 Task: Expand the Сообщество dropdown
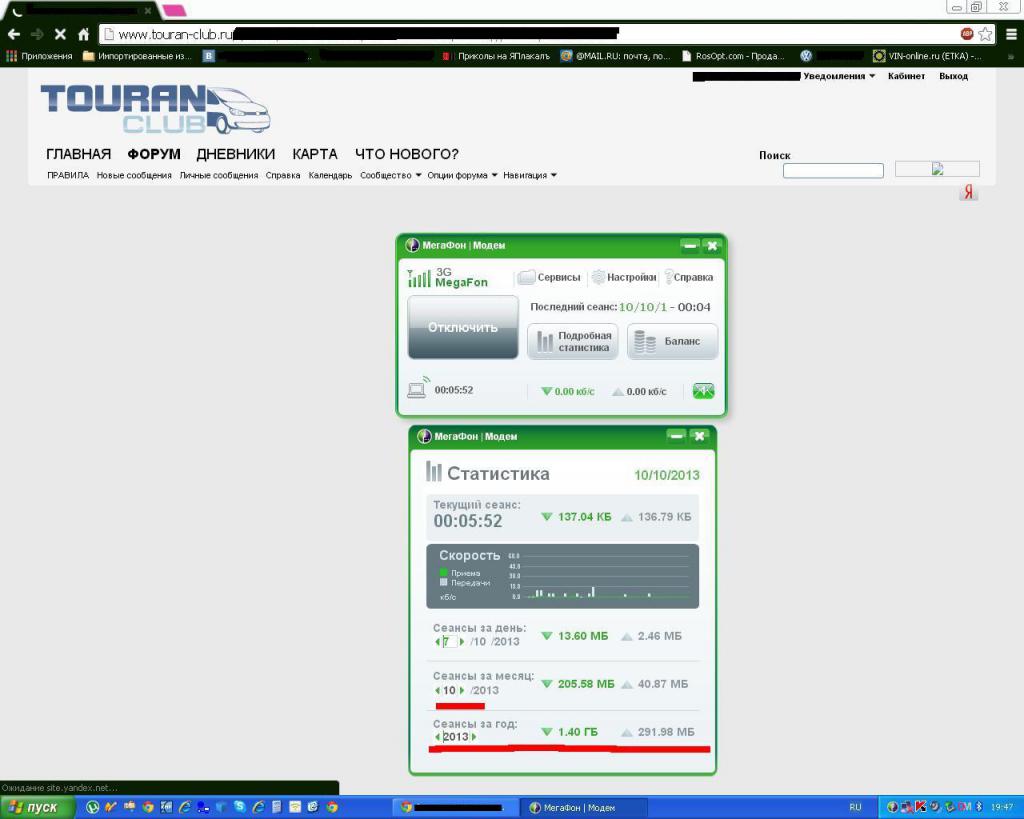pos(391,175)
